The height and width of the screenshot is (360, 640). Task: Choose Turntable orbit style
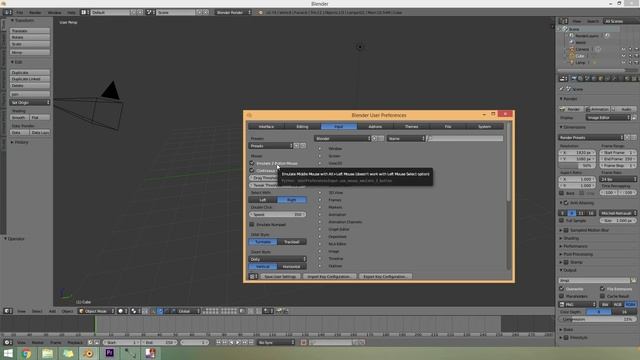tap(263, 242)
